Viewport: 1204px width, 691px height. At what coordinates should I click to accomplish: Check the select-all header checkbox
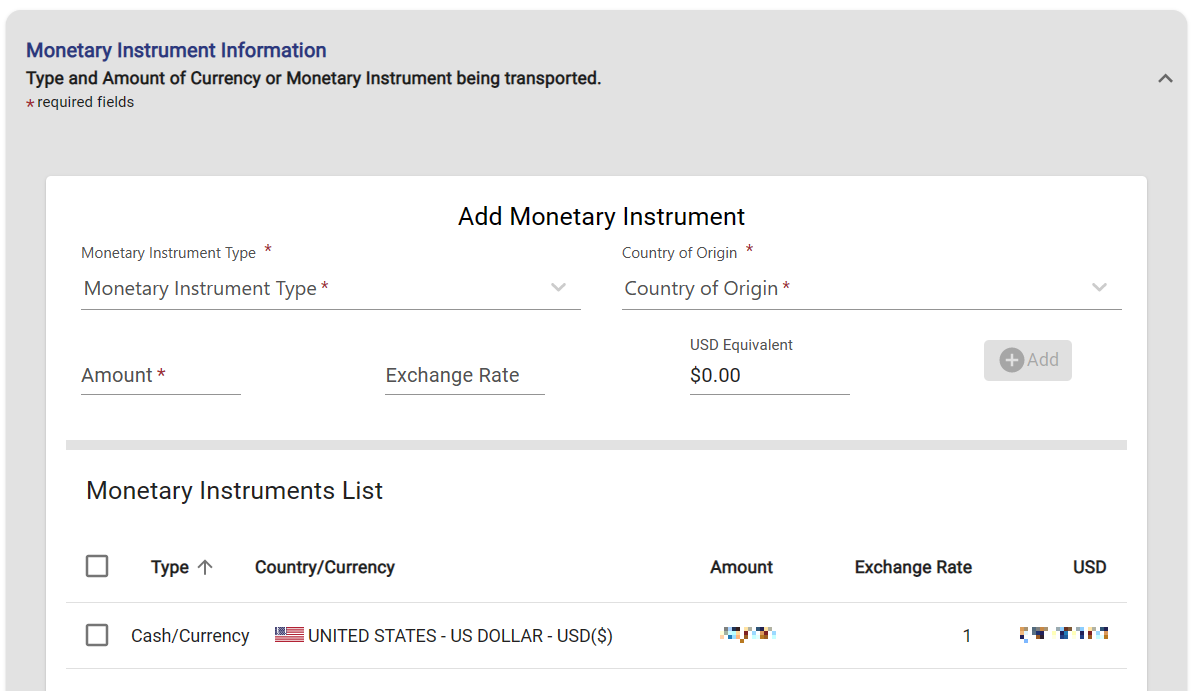tap(97, 567)
